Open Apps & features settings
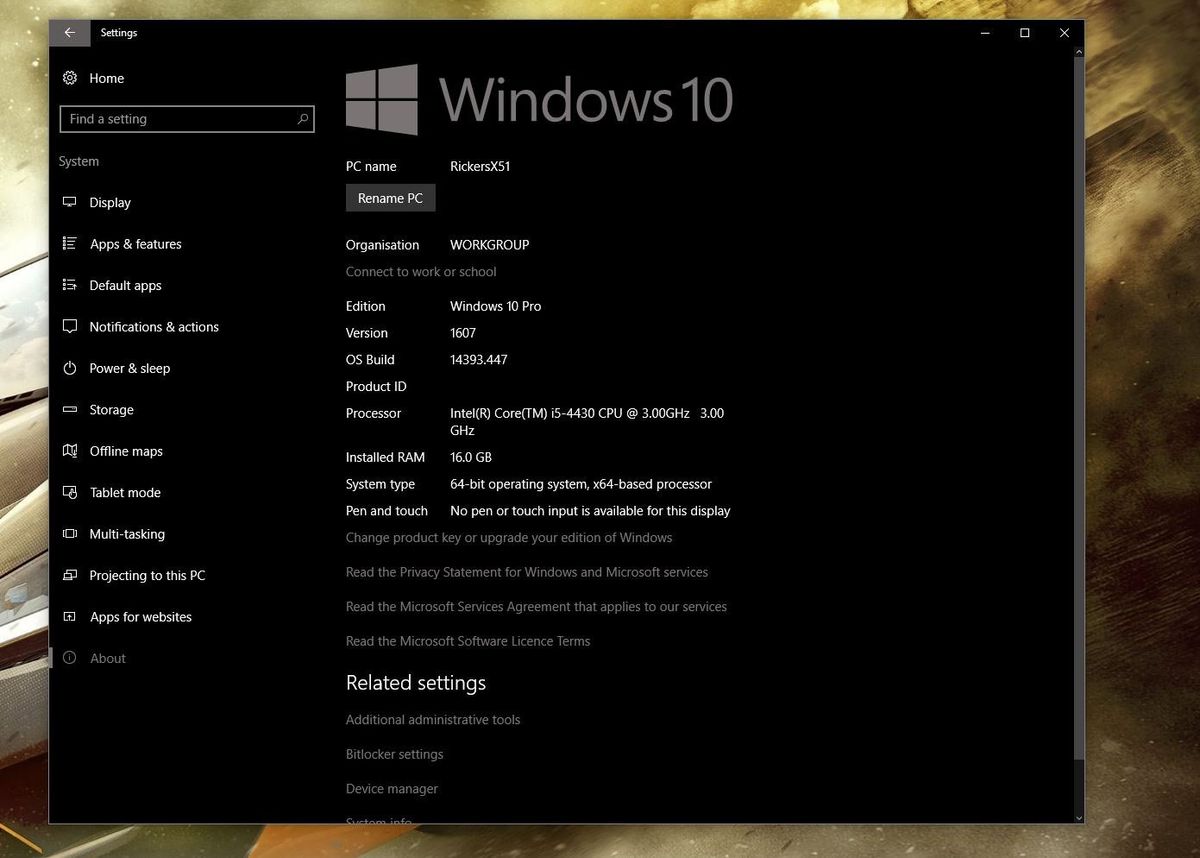Viewport: 1200px width, 858px height. (135, 243)
